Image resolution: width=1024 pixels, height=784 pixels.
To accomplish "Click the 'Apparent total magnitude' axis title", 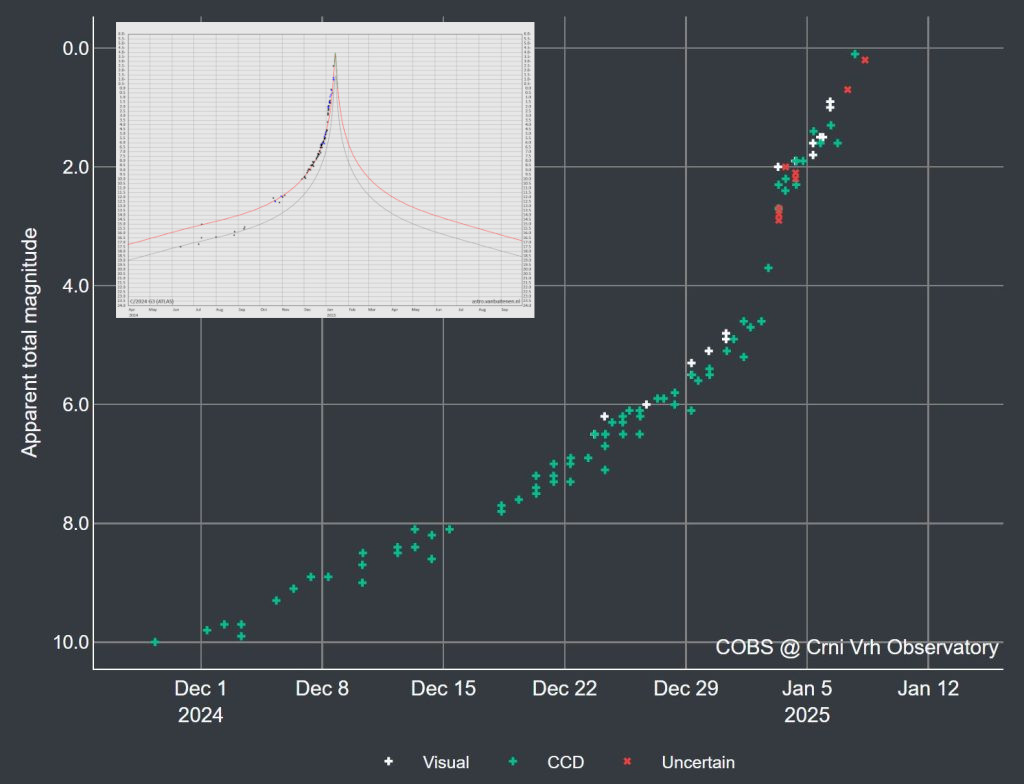I will 29,342.
